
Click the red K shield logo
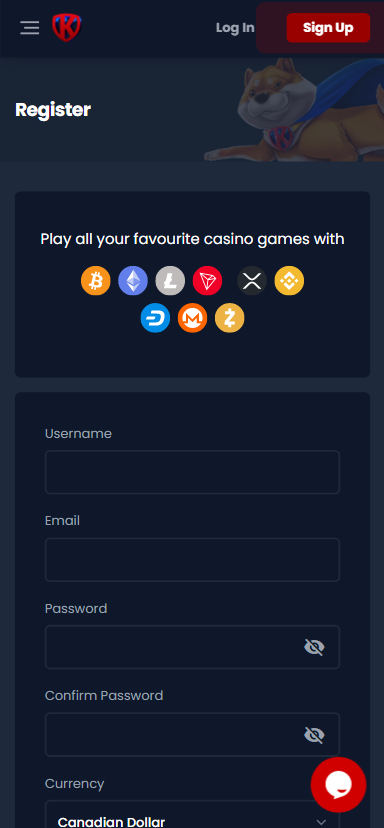[x=67, y=27]
